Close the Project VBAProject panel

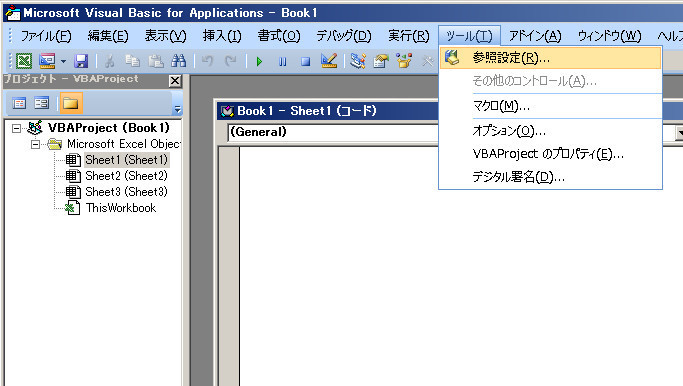(175, 81)
